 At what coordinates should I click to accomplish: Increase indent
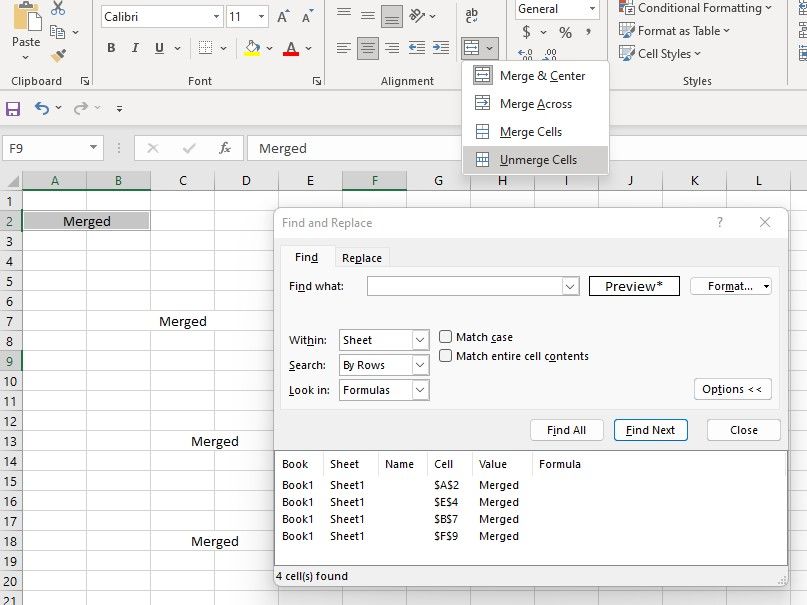click(x=441, y=48)
